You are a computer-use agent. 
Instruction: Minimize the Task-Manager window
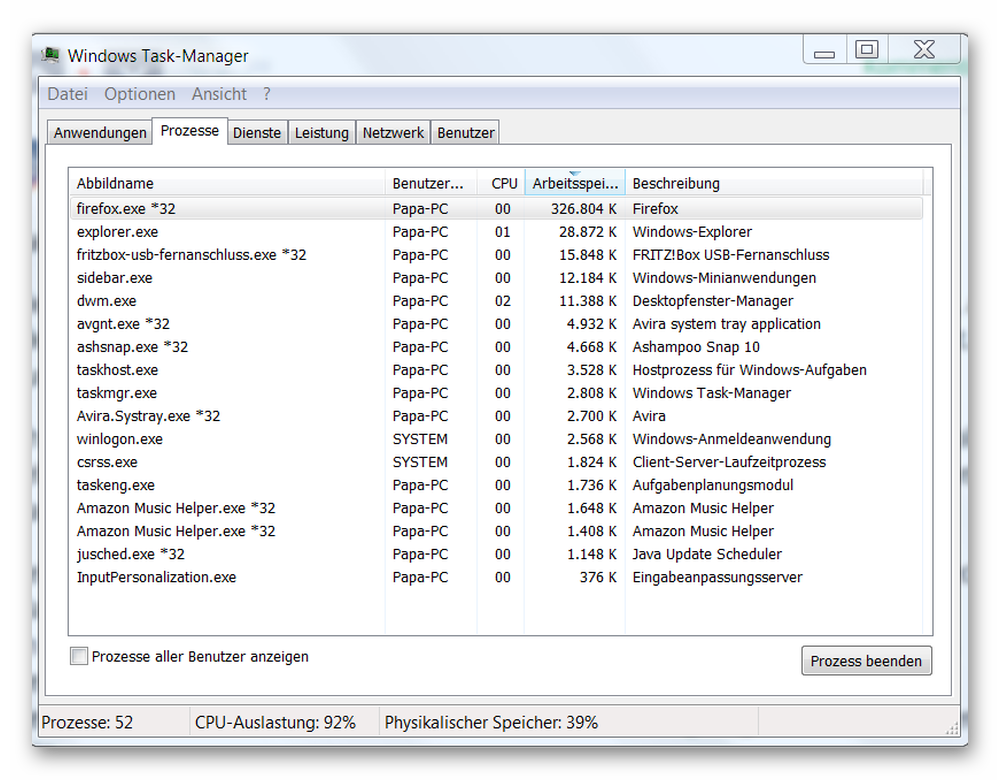coord(824,50)
